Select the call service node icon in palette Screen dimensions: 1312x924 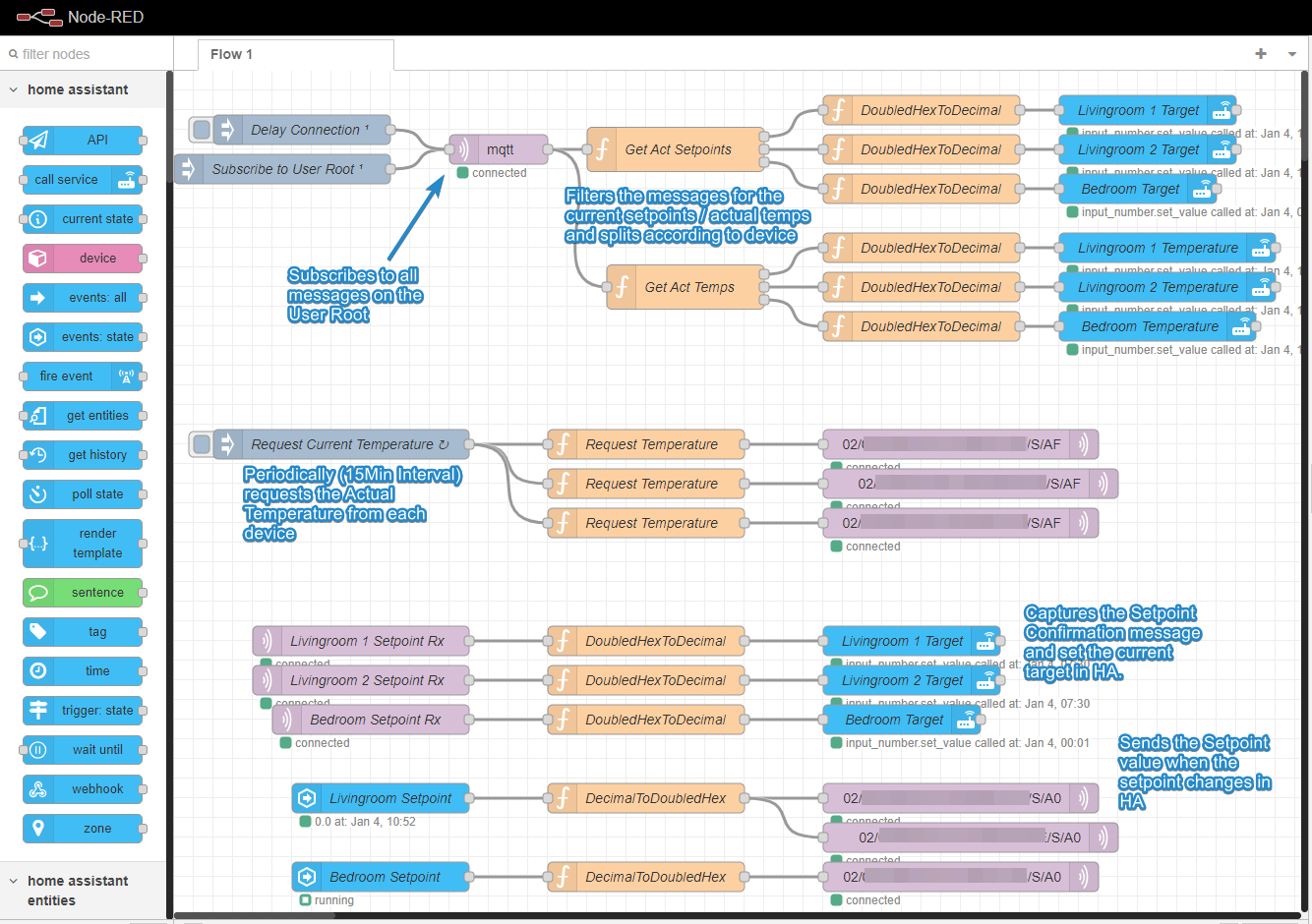pos(126,180)
